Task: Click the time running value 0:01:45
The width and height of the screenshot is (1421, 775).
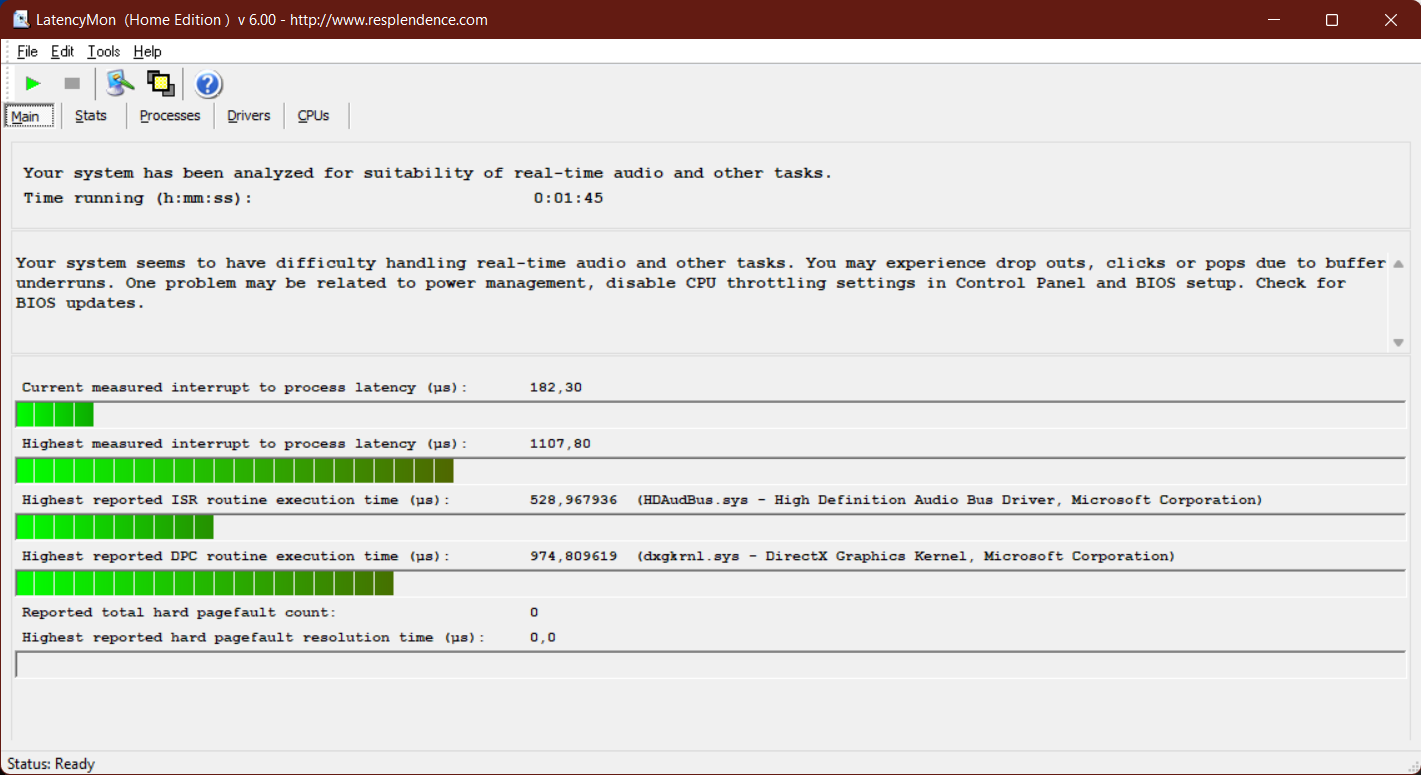Action: point(568,198)
